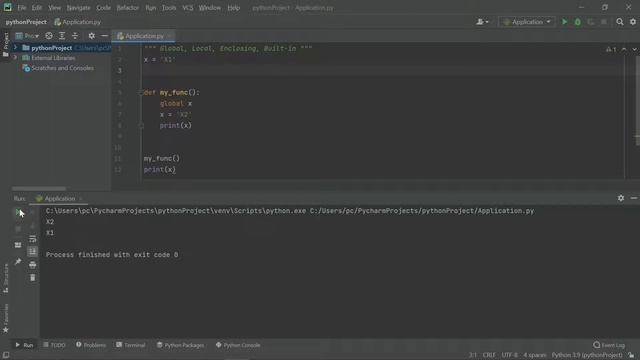Open the Edit menu

click(x=37, y=8)
